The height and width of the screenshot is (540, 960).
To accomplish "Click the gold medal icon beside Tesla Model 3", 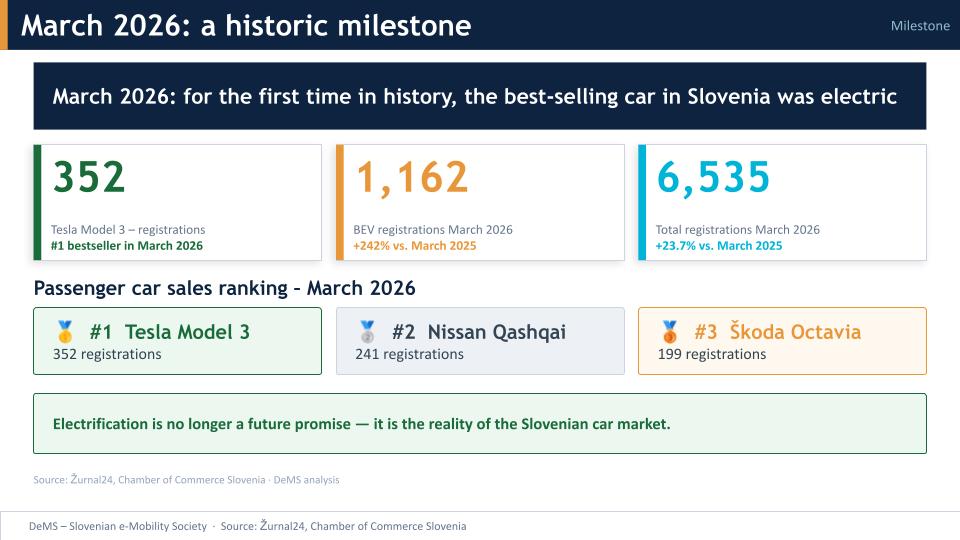I will click(64, 332).
